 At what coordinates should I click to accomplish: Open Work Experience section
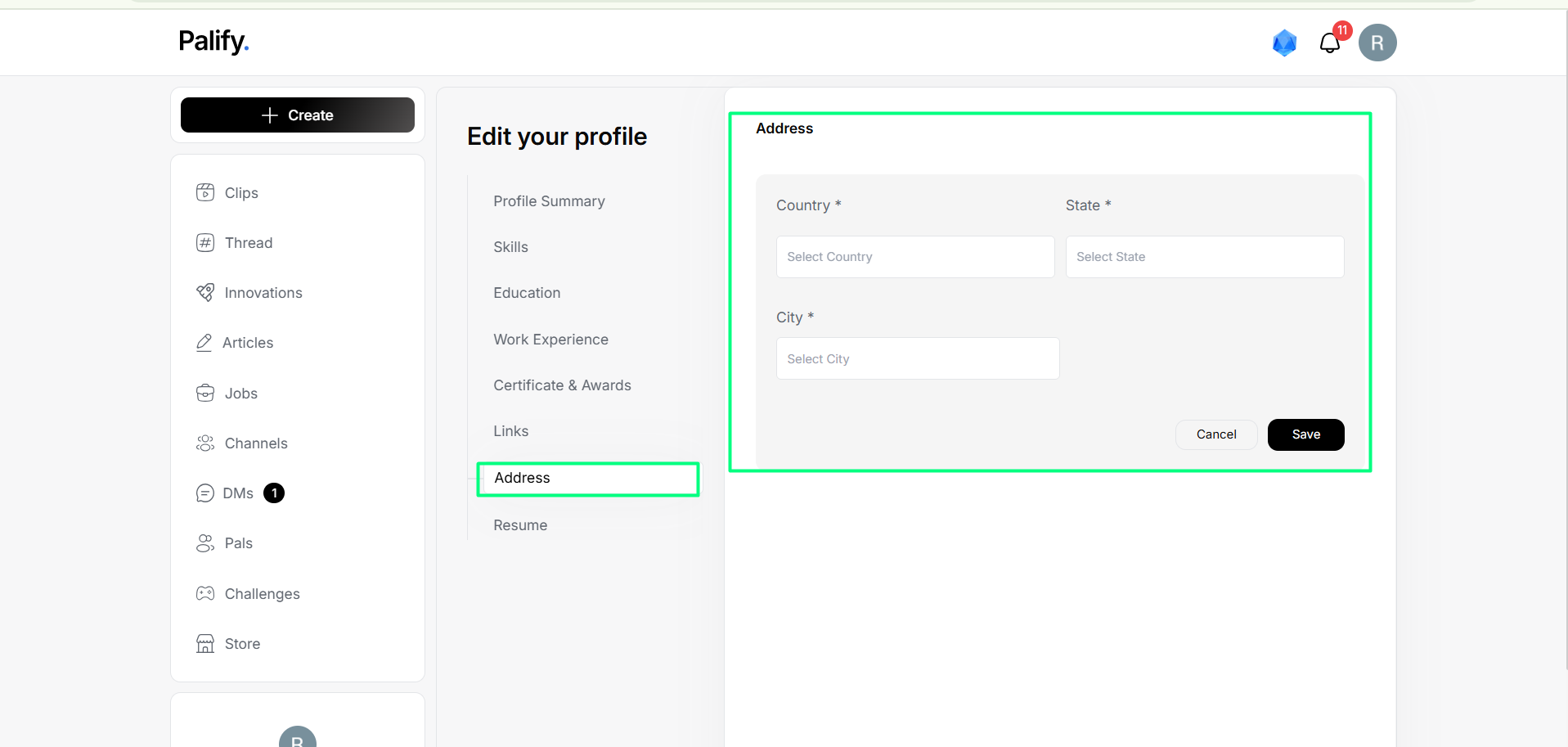[550, 340]
